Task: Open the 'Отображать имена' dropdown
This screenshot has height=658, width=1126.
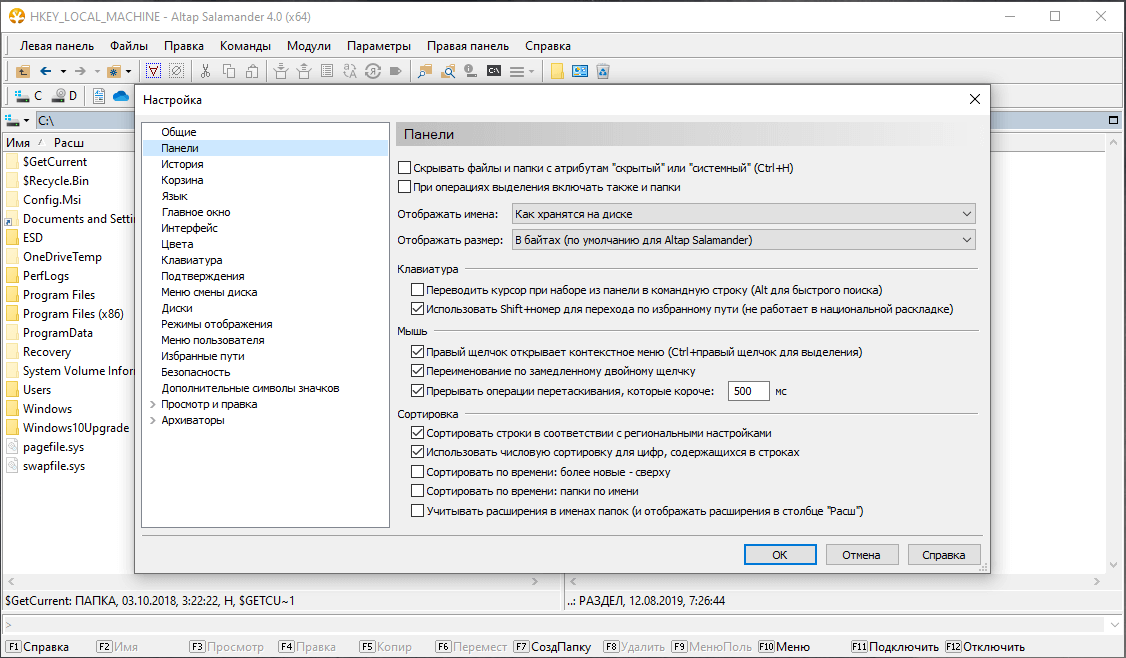Action: click(743, 214)
